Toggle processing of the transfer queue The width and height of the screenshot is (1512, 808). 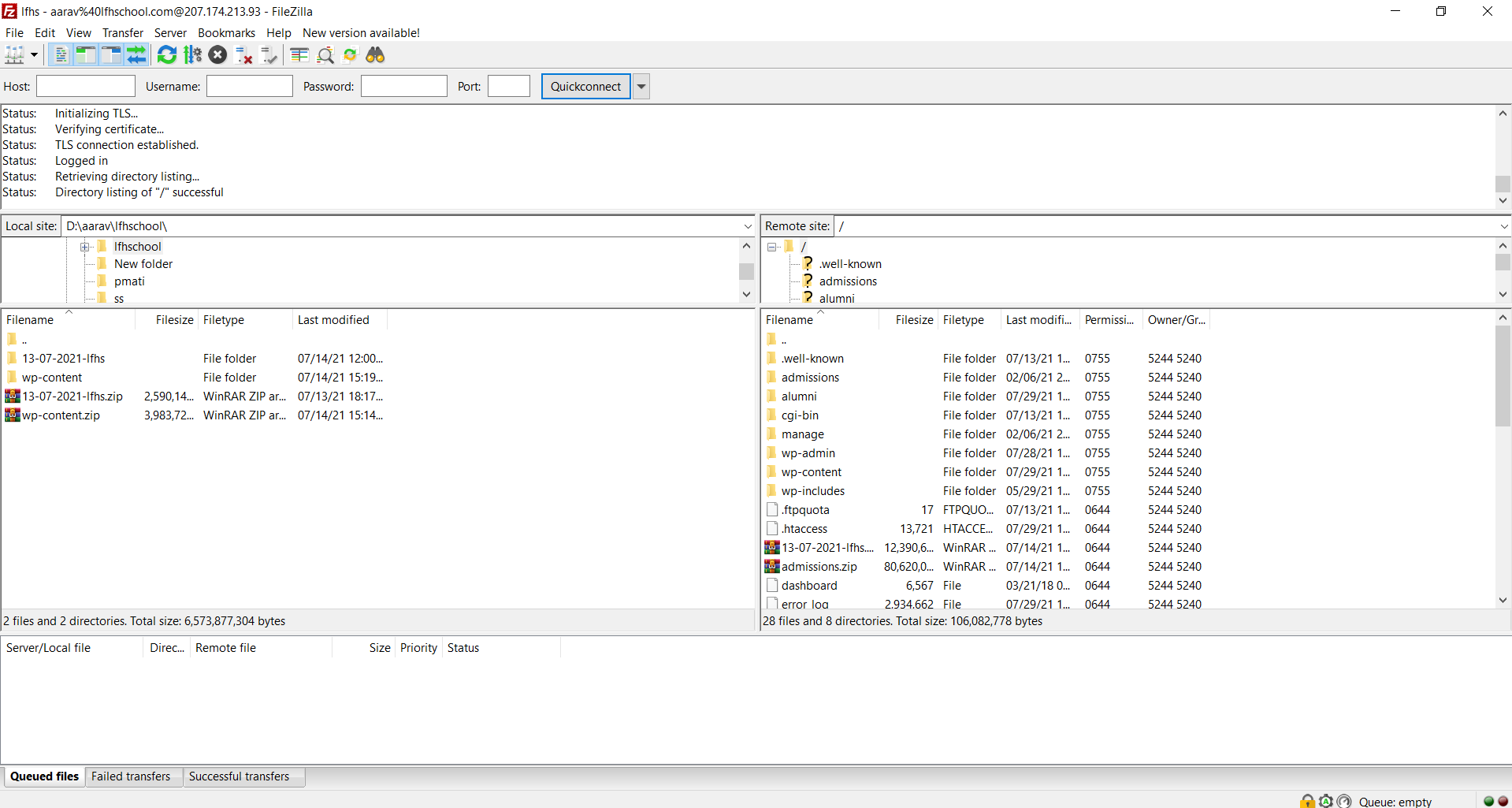[192, 55]
